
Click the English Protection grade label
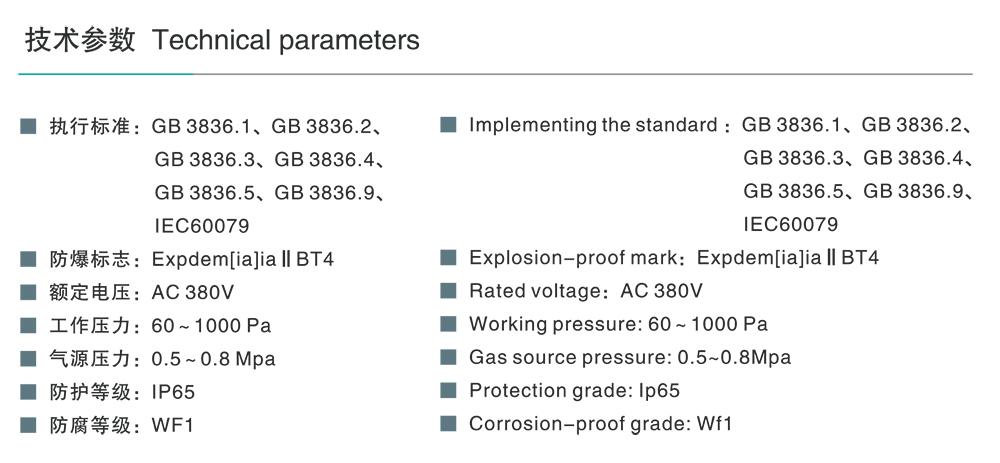[x=545, y=390]
